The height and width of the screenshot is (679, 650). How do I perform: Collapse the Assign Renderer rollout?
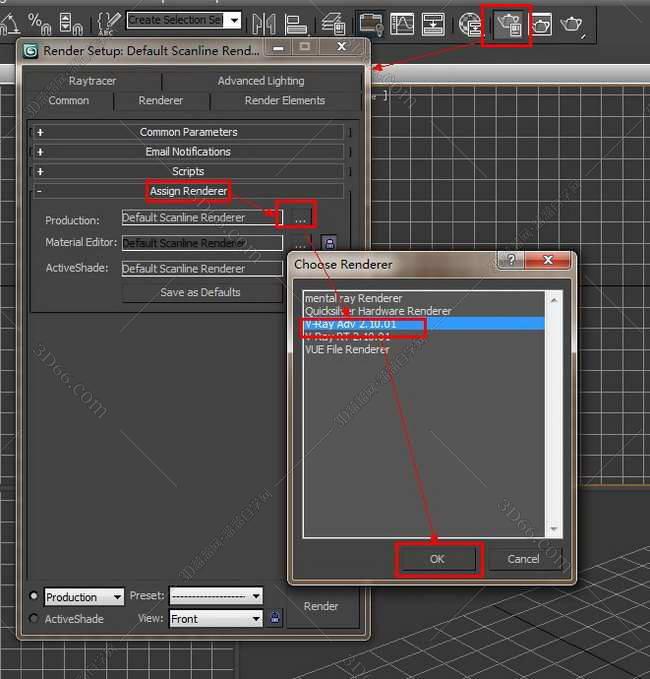click(x=188, y=191)
